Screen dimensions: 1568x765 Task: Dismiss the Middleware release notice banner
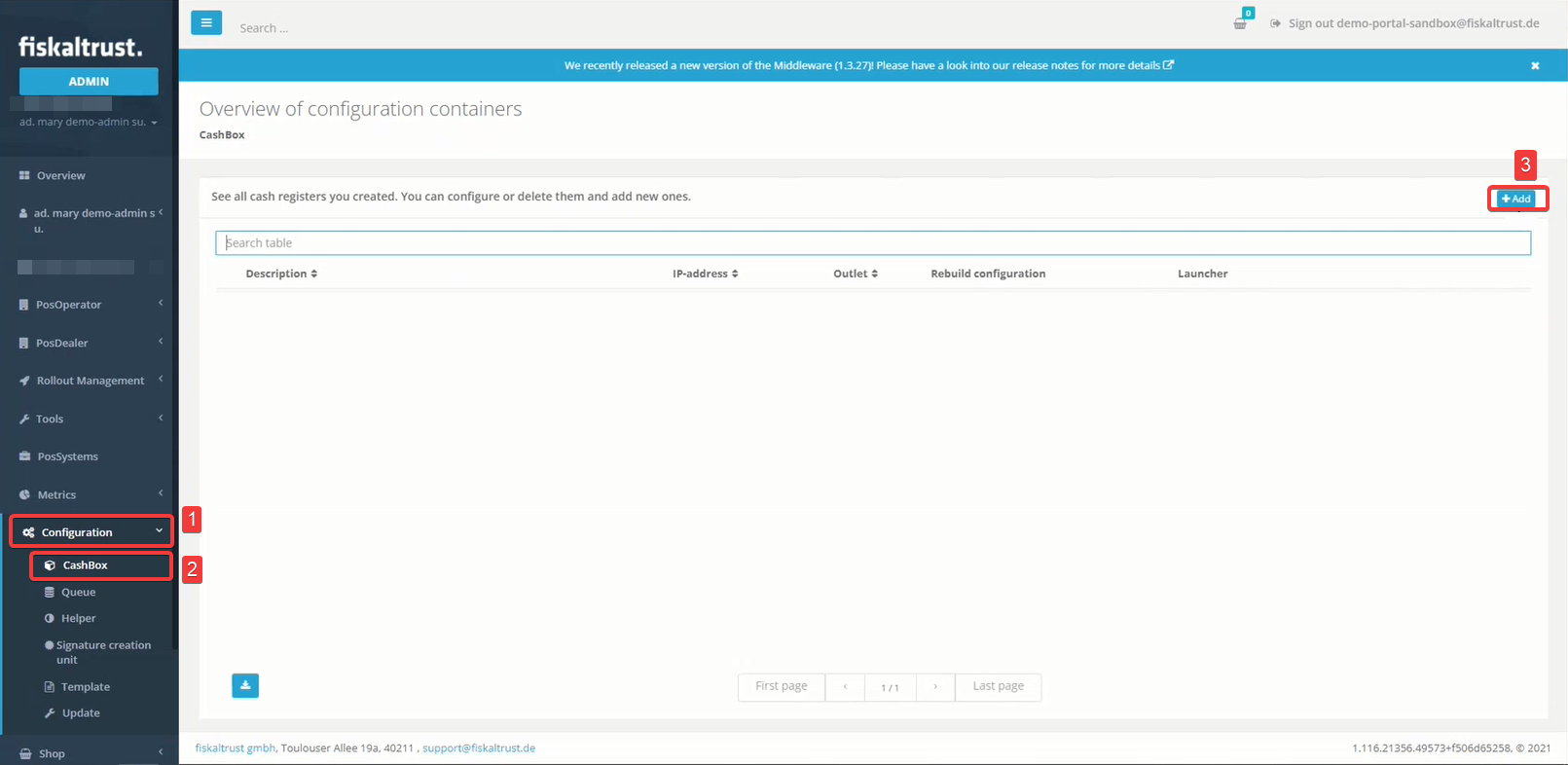[1535, 65]
